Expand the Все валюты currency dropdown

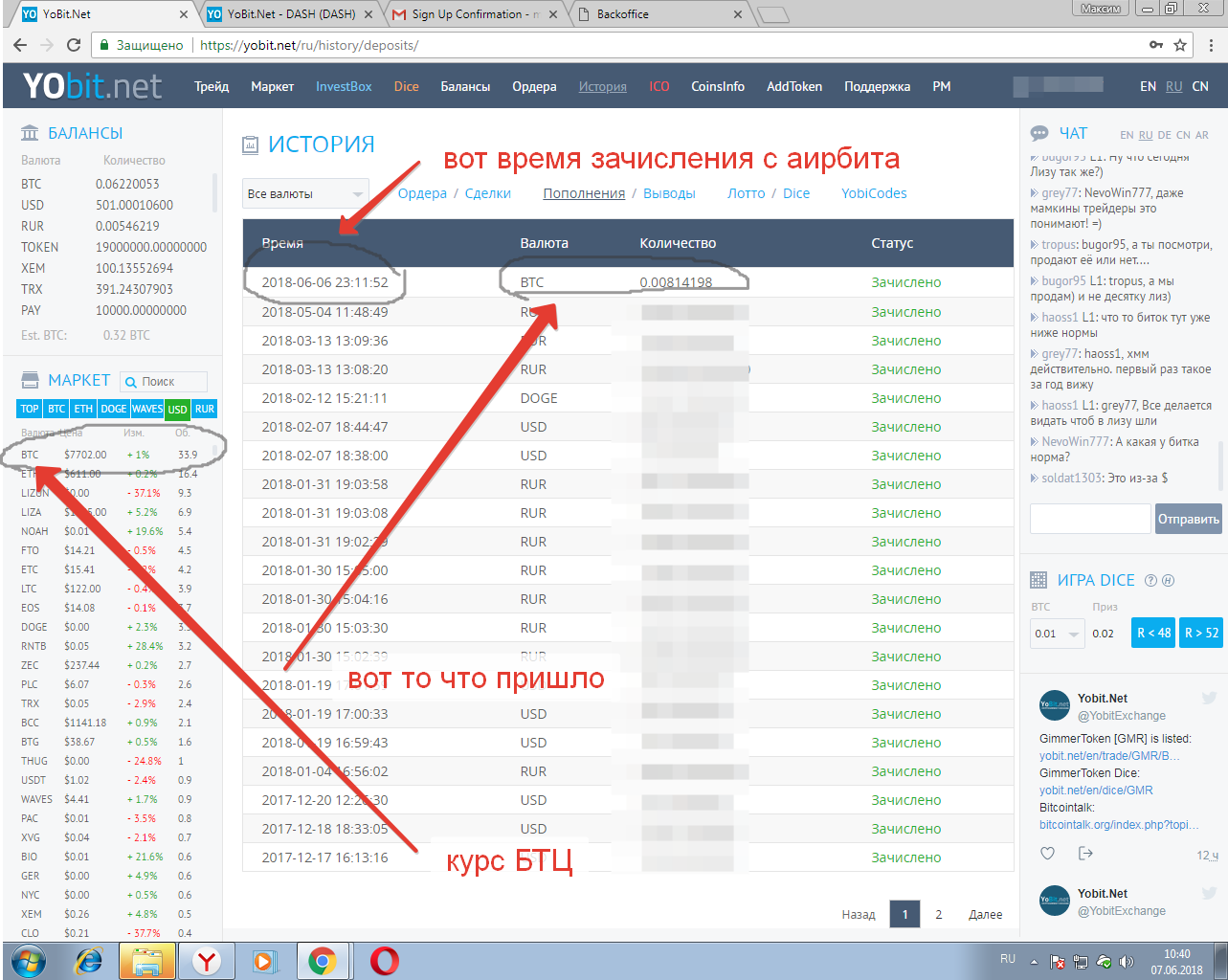pos(304,194)
